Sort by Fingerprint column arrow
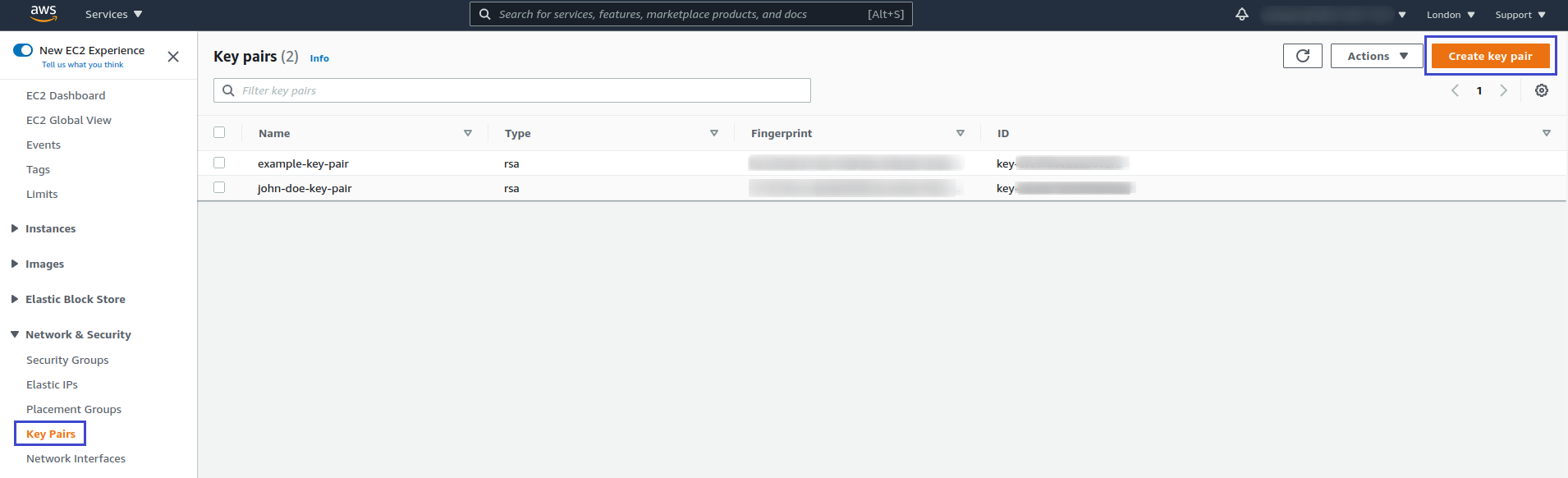 [x=961, y=133]
